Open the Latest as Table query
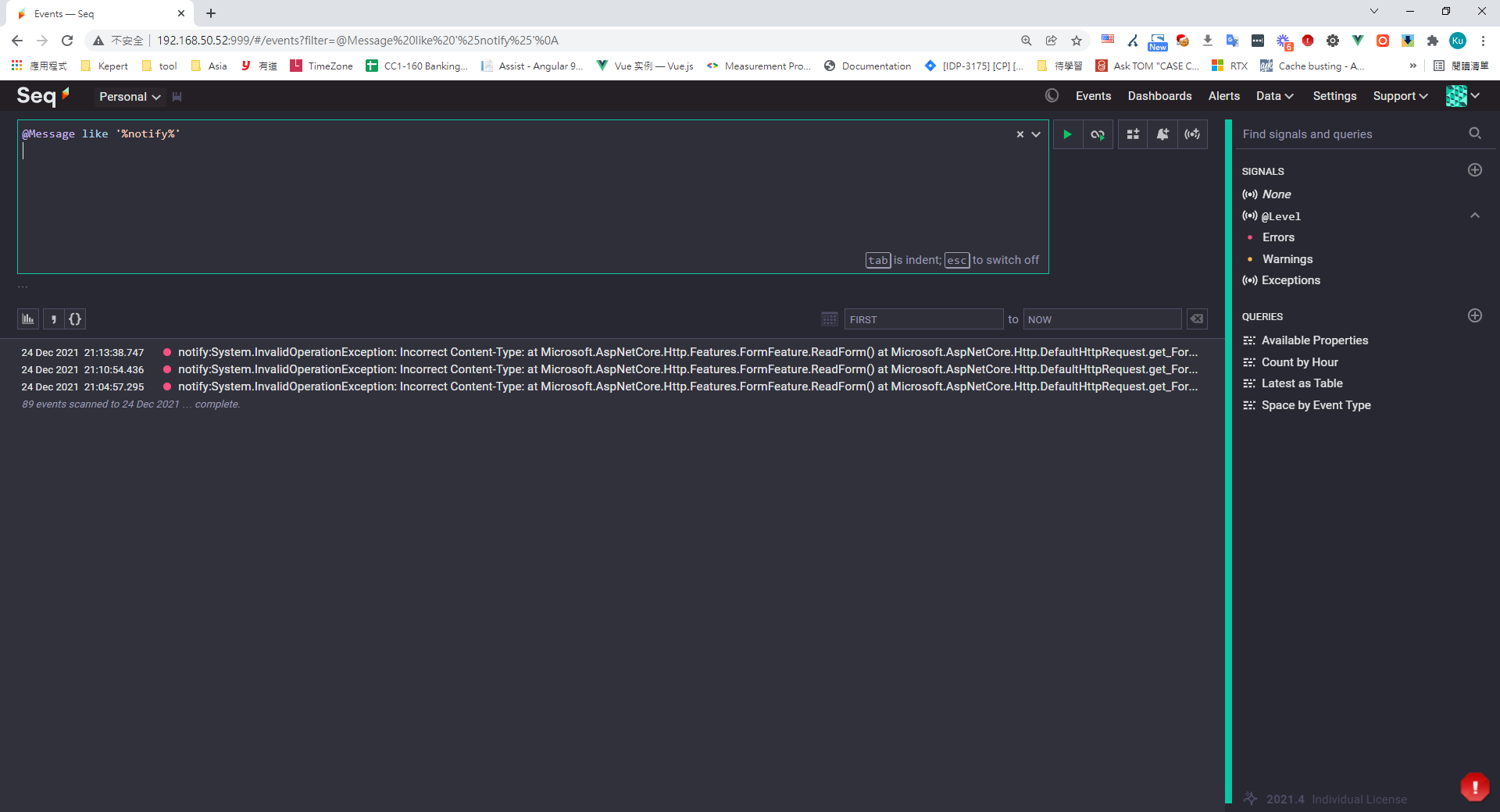This screenshot has height=812, width=1500. click(x=1302, y=383)
